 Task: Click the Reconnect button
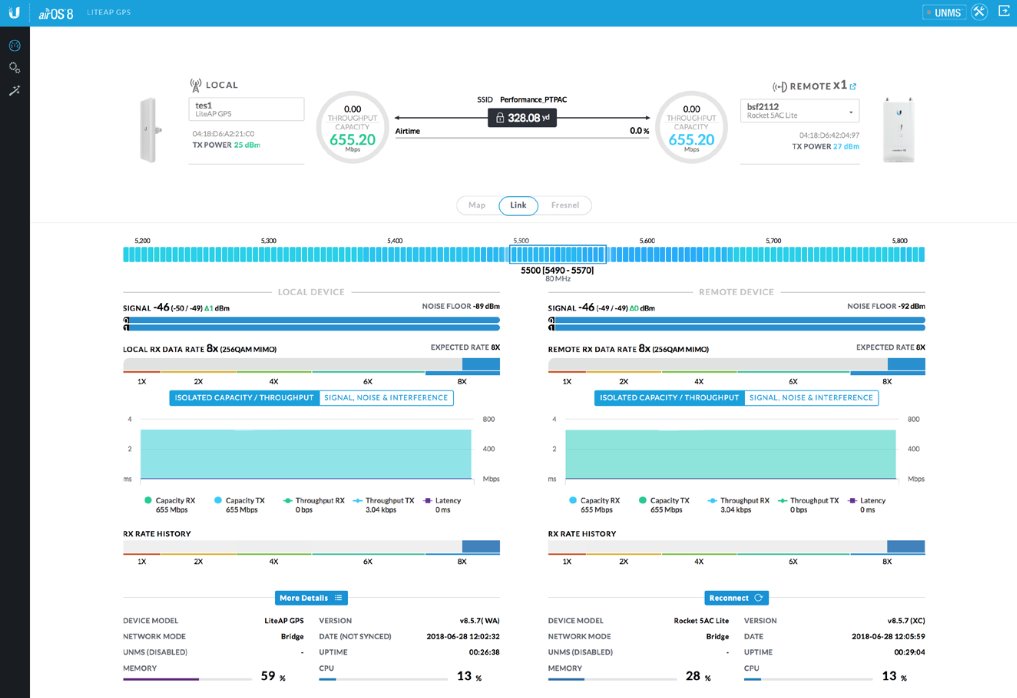click(736, 598)
